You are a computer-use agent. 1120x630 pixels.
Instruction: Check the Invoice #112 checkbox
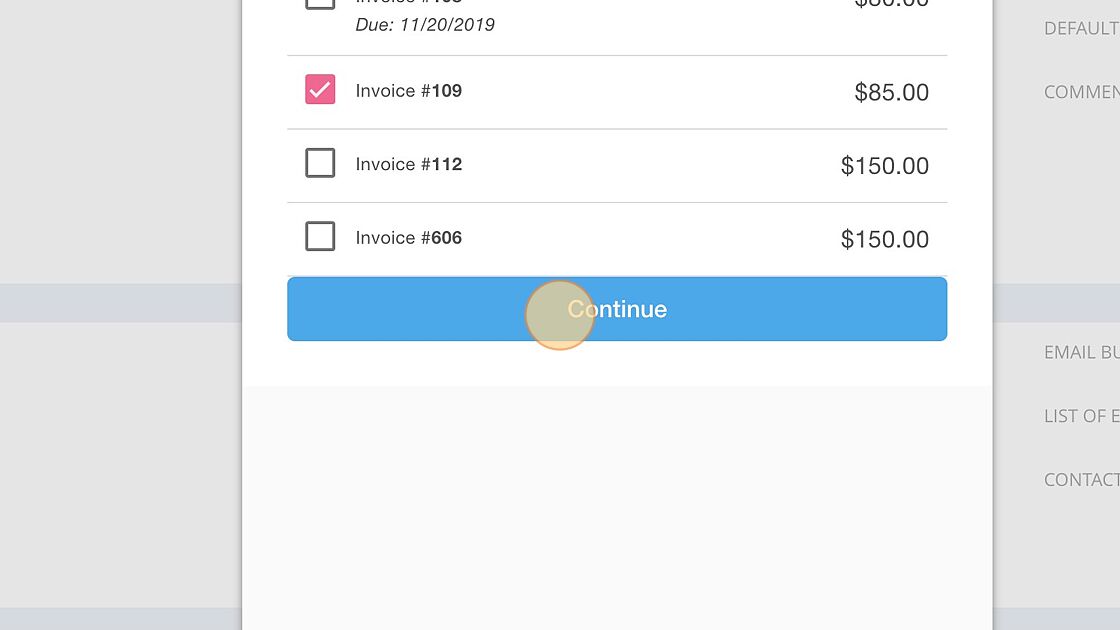pos(320,163)
